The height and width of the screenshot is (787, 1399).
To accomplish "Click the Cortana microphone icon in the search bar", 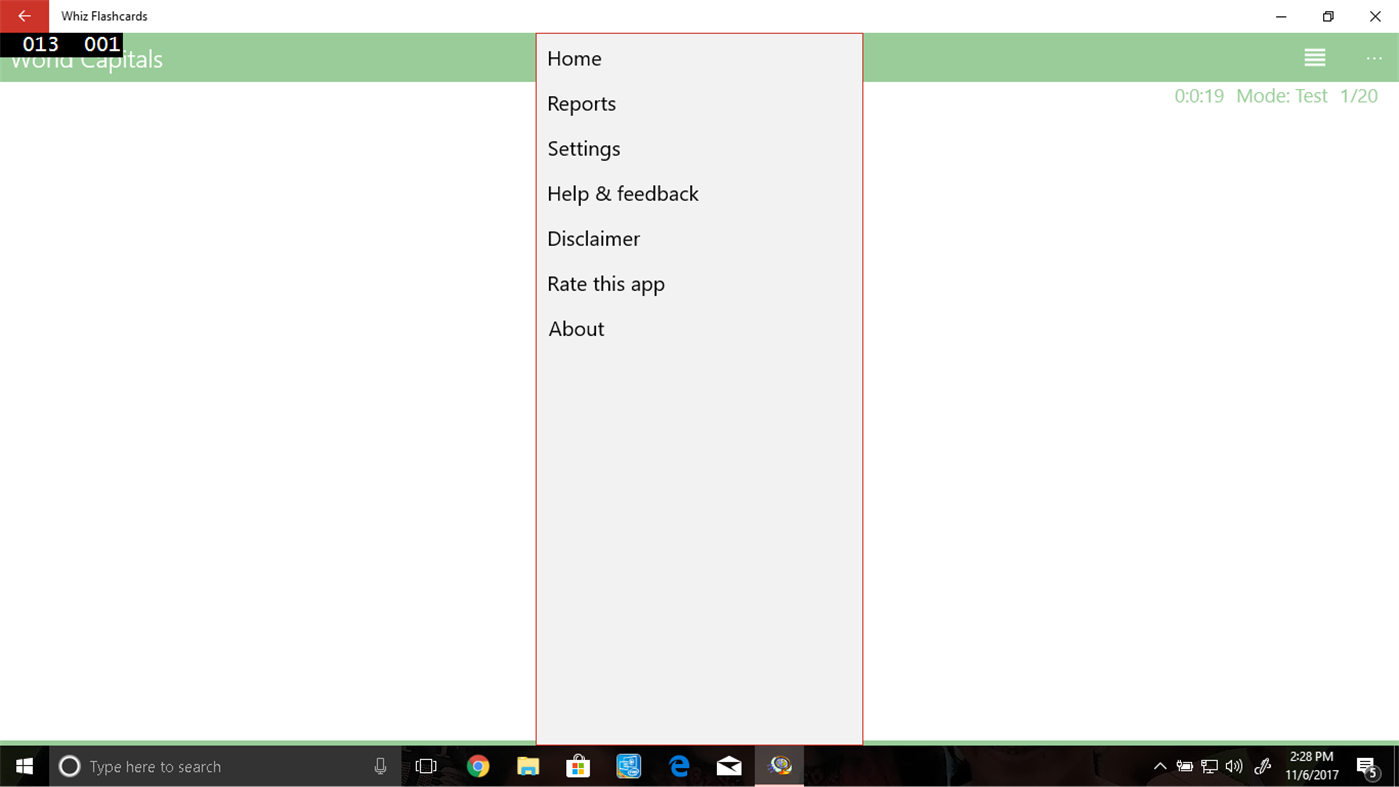I will pos(380,766).
